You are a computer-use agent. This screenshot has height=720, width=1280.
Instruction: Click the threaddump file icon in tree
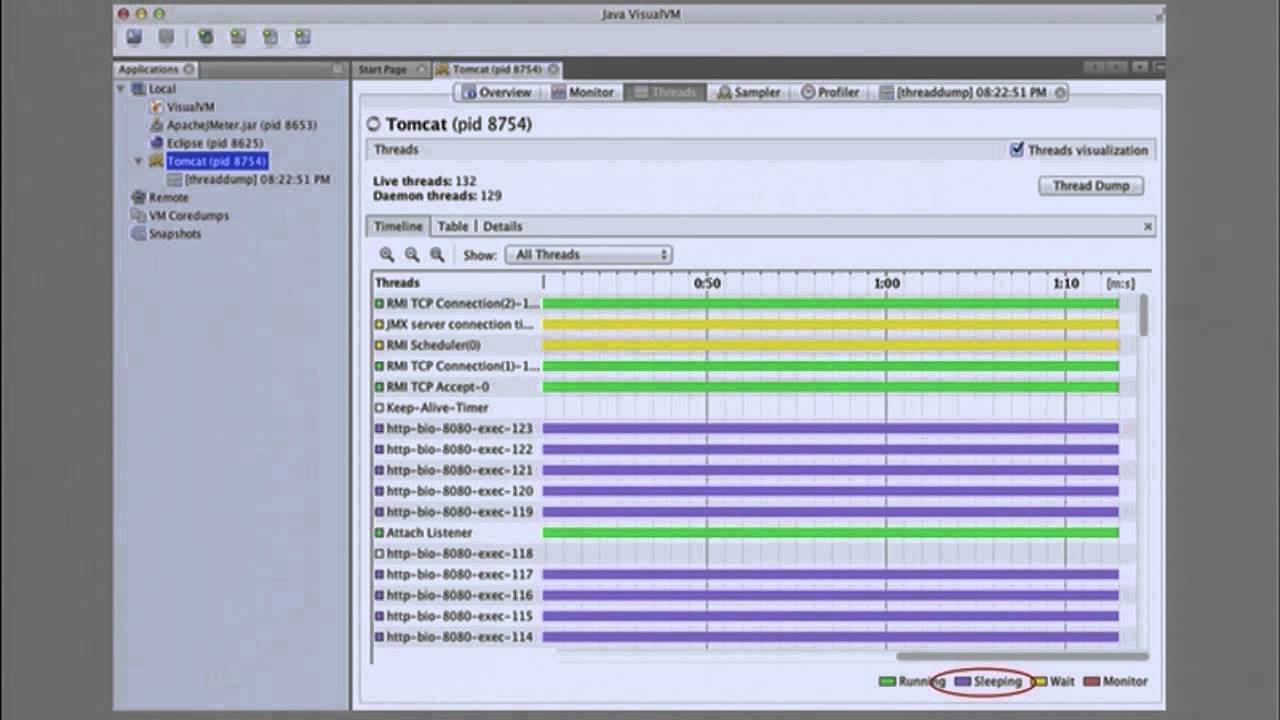(175, 179)
